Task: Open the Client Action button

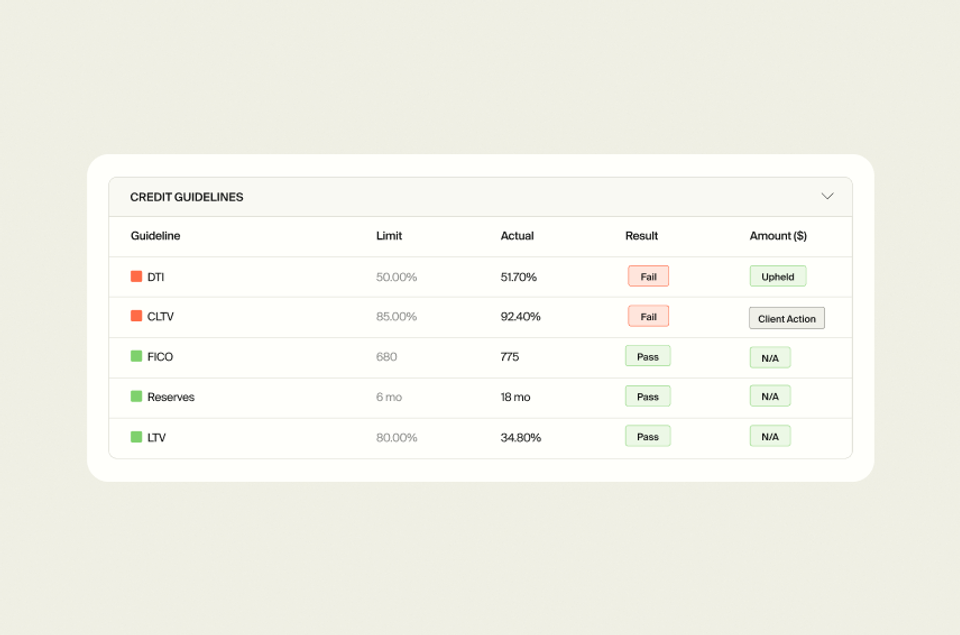Action: coord(787,318)
